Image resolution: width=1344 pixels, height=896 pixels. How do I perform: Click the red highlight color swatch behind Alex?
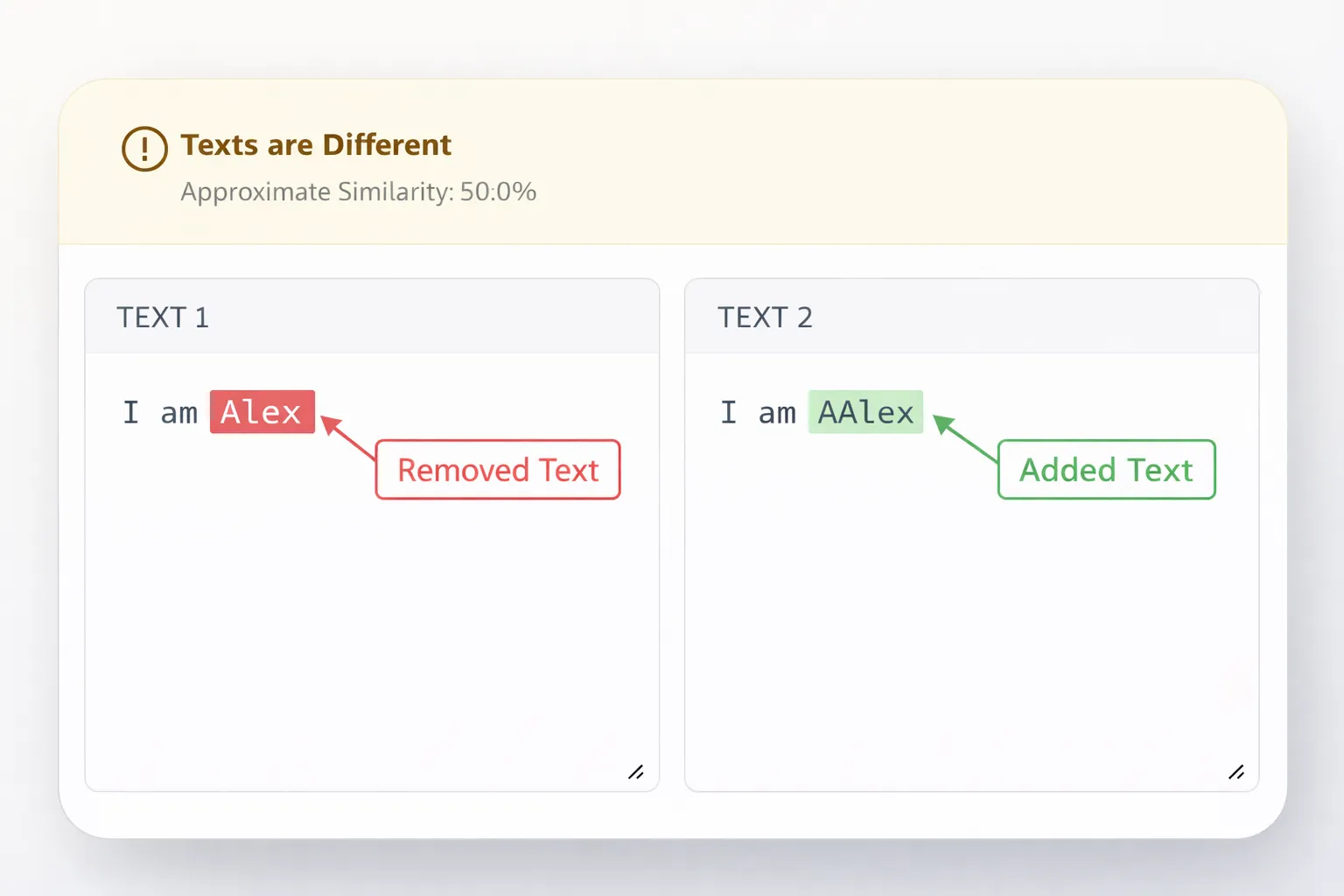262,411
